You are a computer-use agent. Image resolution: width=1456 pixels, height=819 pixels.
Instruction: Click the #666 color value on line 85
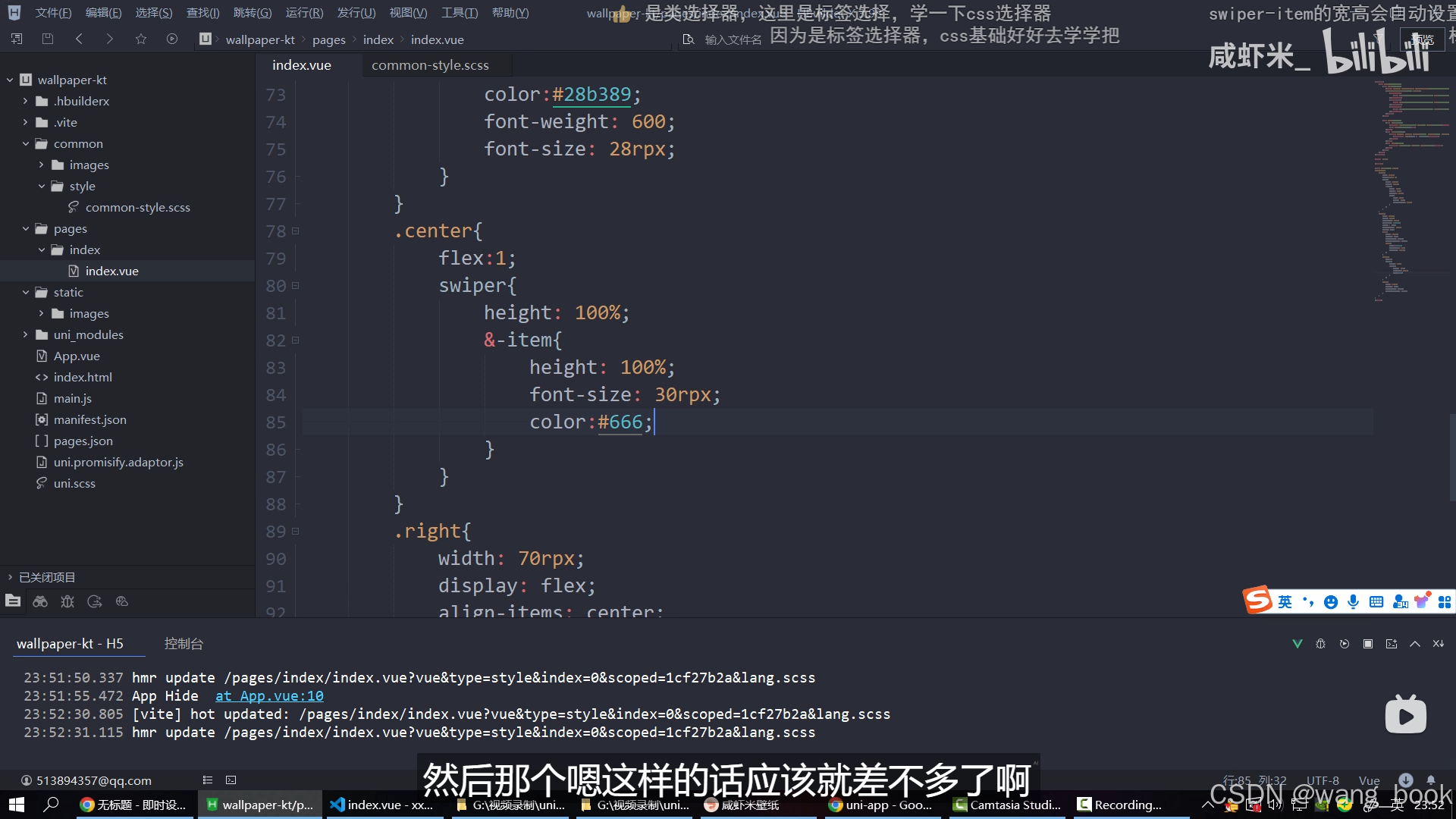(x=620, y=422)
